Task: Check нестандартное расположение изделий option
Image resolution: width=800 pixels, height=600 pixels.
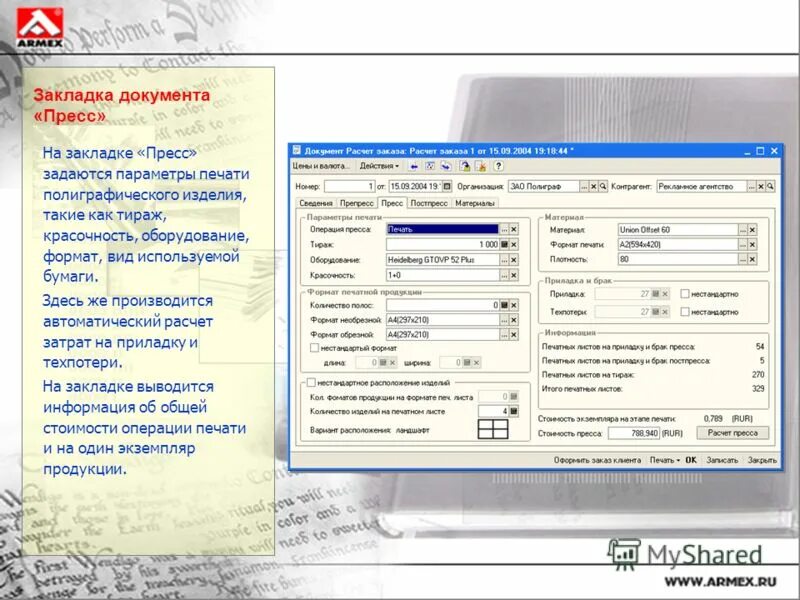Action: point(310,382)
